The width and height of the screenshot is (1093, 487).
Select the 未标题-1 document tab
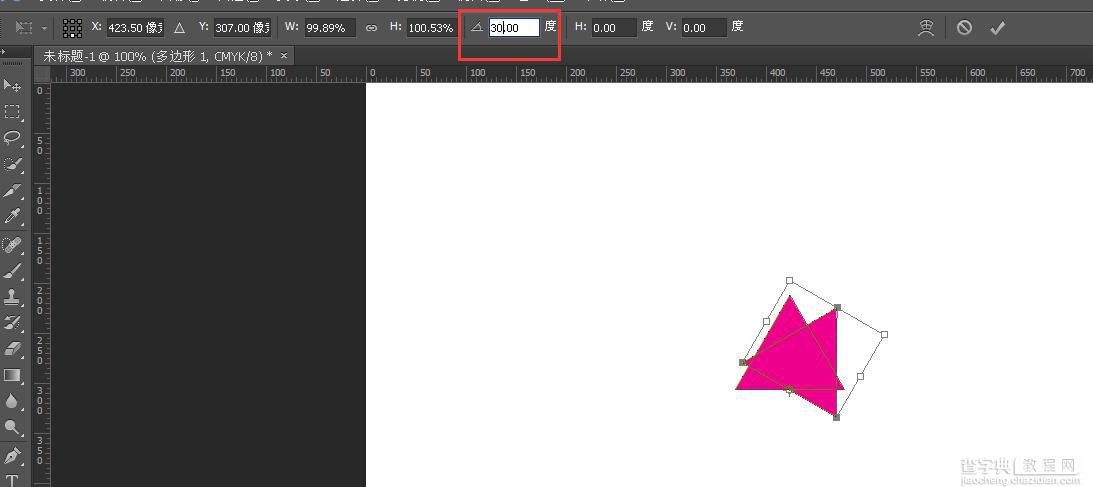[158, 56]
